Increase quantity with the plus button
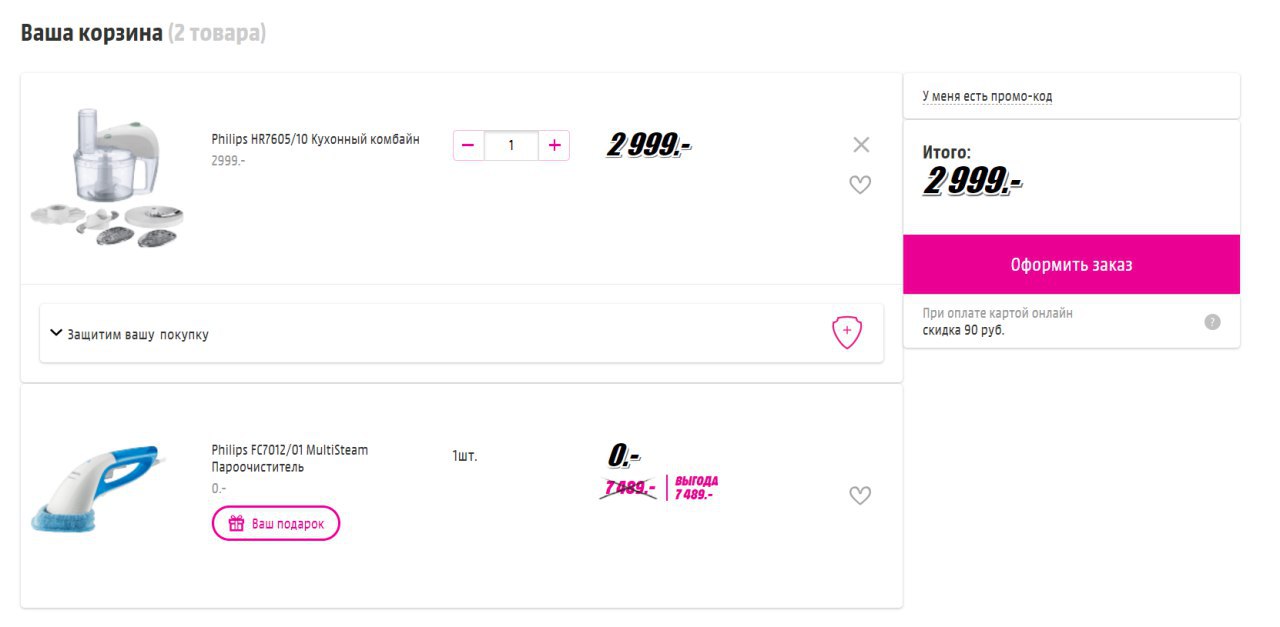The height and width of the screenshot is (627, 1280). (554, 145)
